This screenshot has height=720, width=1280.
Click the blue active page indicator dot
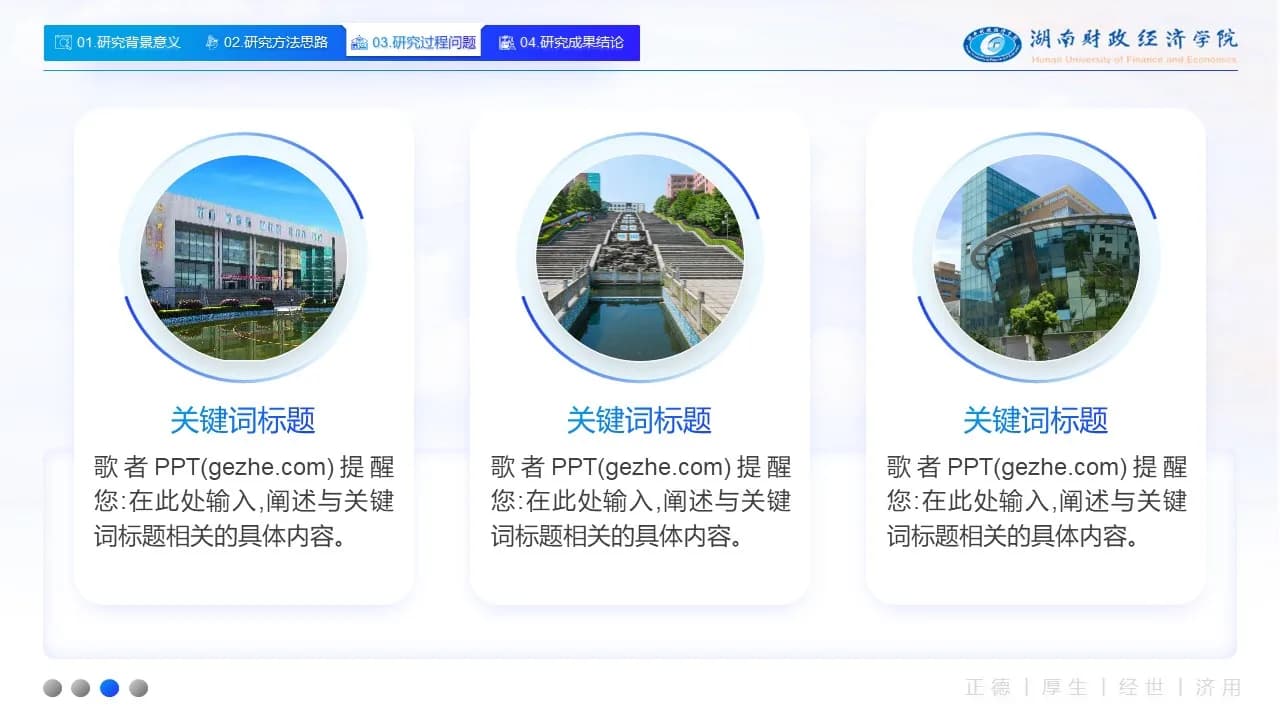point(110,688)
